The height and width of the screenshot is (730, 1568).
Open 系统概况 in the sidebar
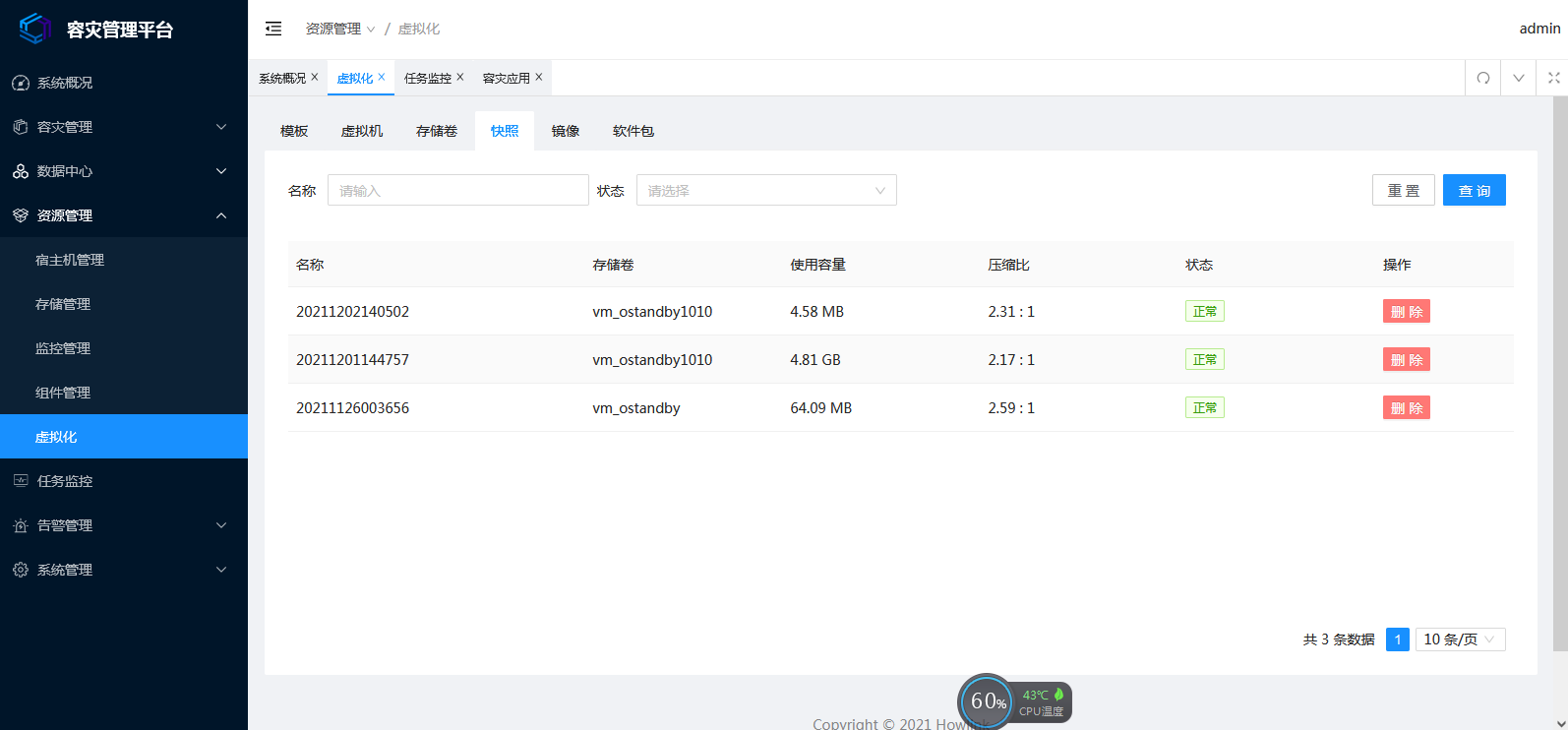tap(124, 83)
